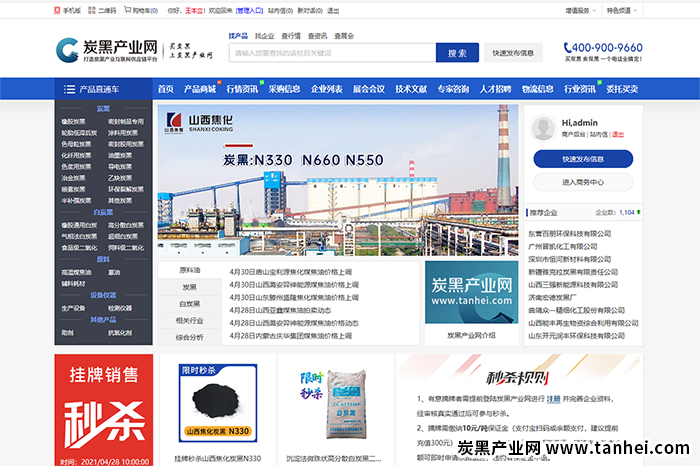
Task: Click the admin avatar image
Action: pos(543,128)
